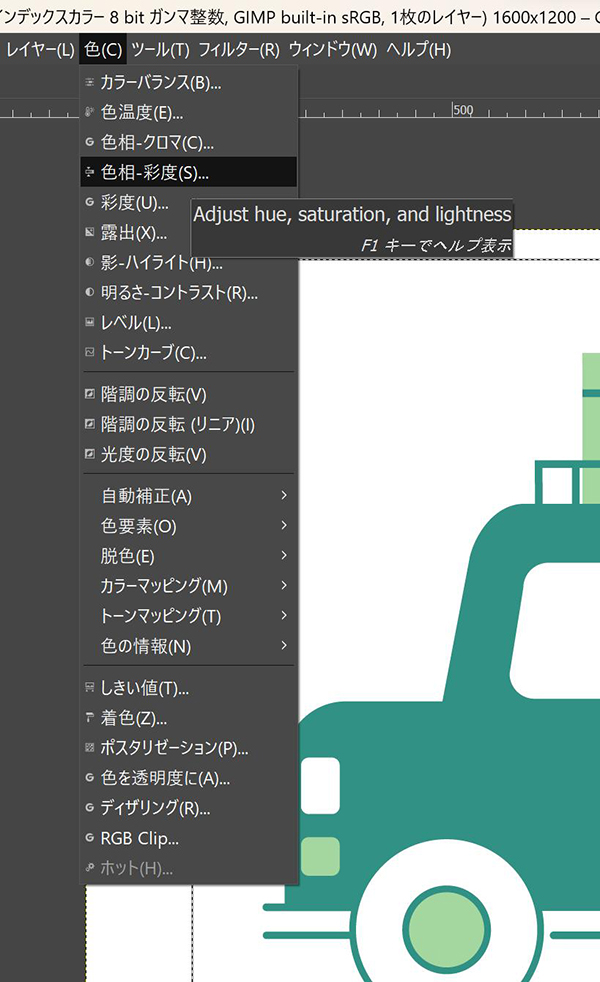Click the half-circle icon beside 影-ハイライト(H)

pos(90,262)
